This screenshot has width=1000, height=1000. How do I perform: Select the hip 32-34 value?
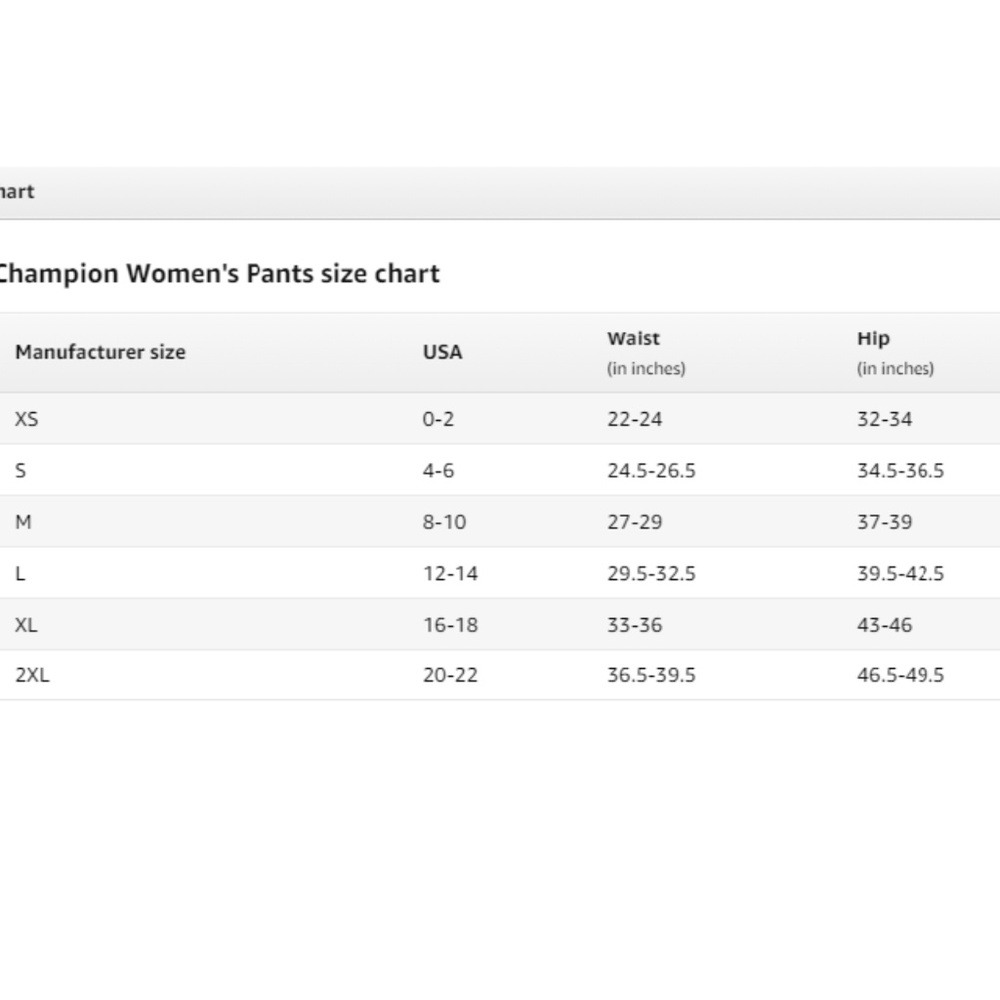coord(885,419)
